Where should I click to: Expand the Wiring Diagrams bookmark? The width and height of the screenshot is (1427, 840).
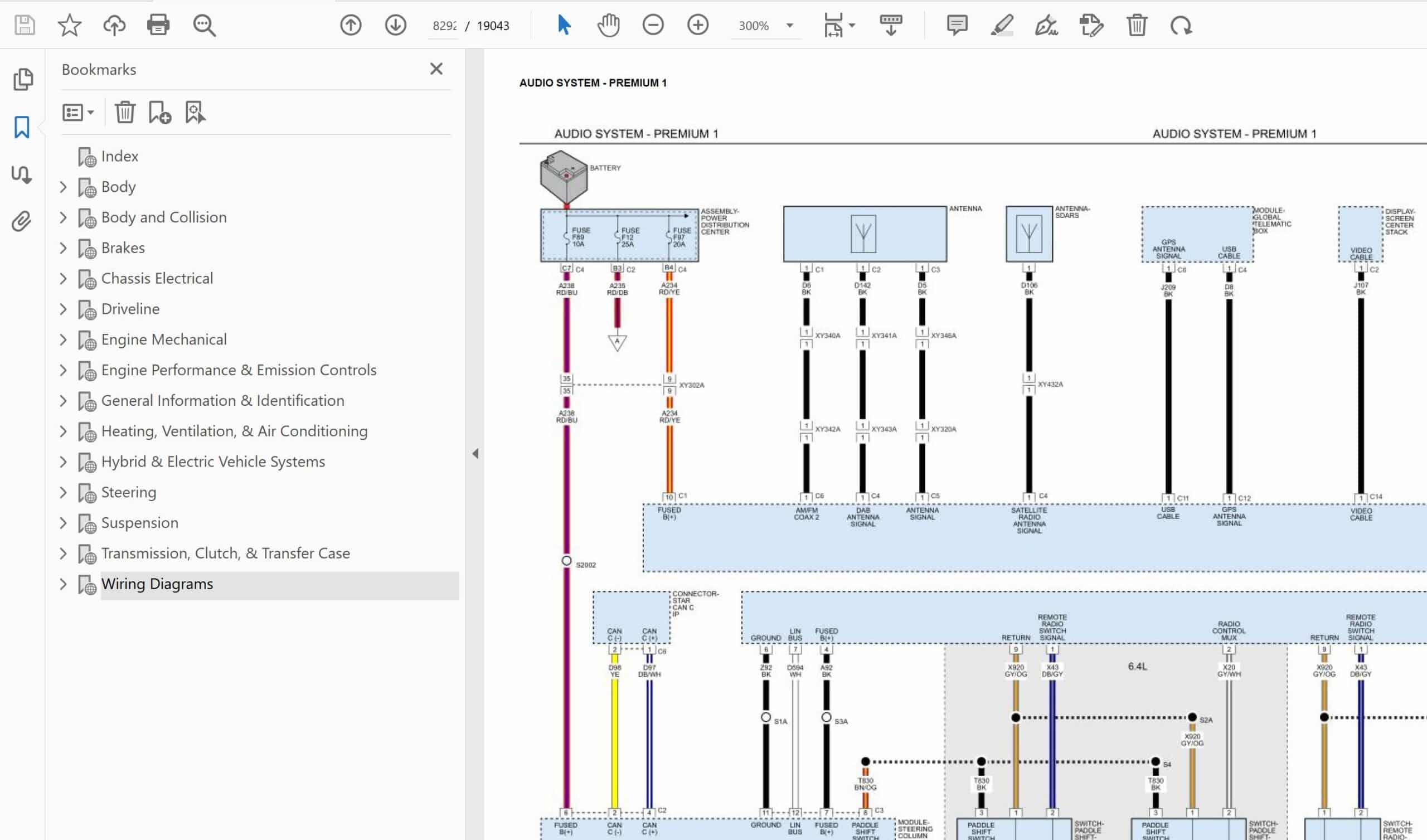[x=64, y=584]
